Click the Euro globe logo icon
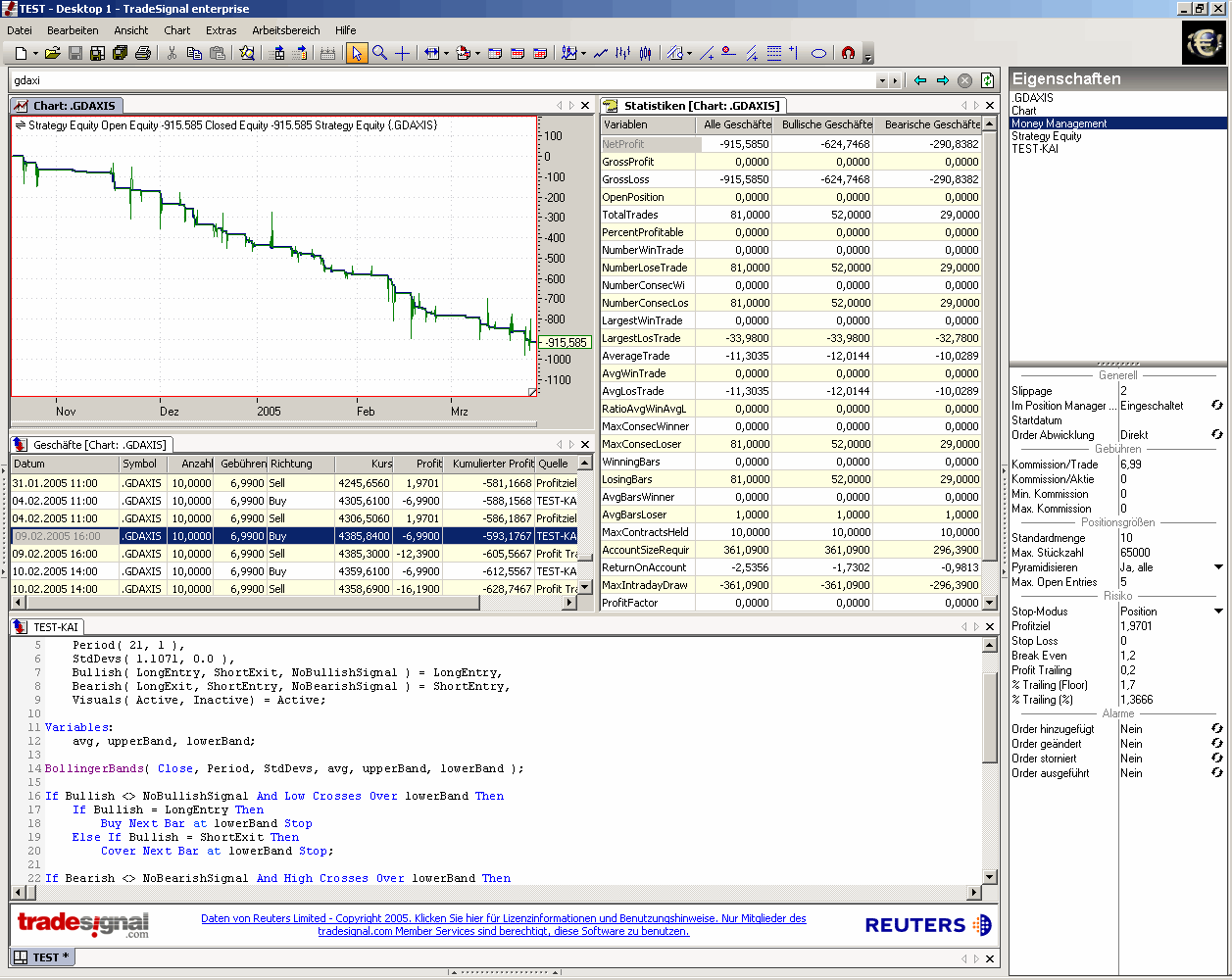Viewport: 1232px width, 980px height. pyautogui.click(x=1203, y=42)
